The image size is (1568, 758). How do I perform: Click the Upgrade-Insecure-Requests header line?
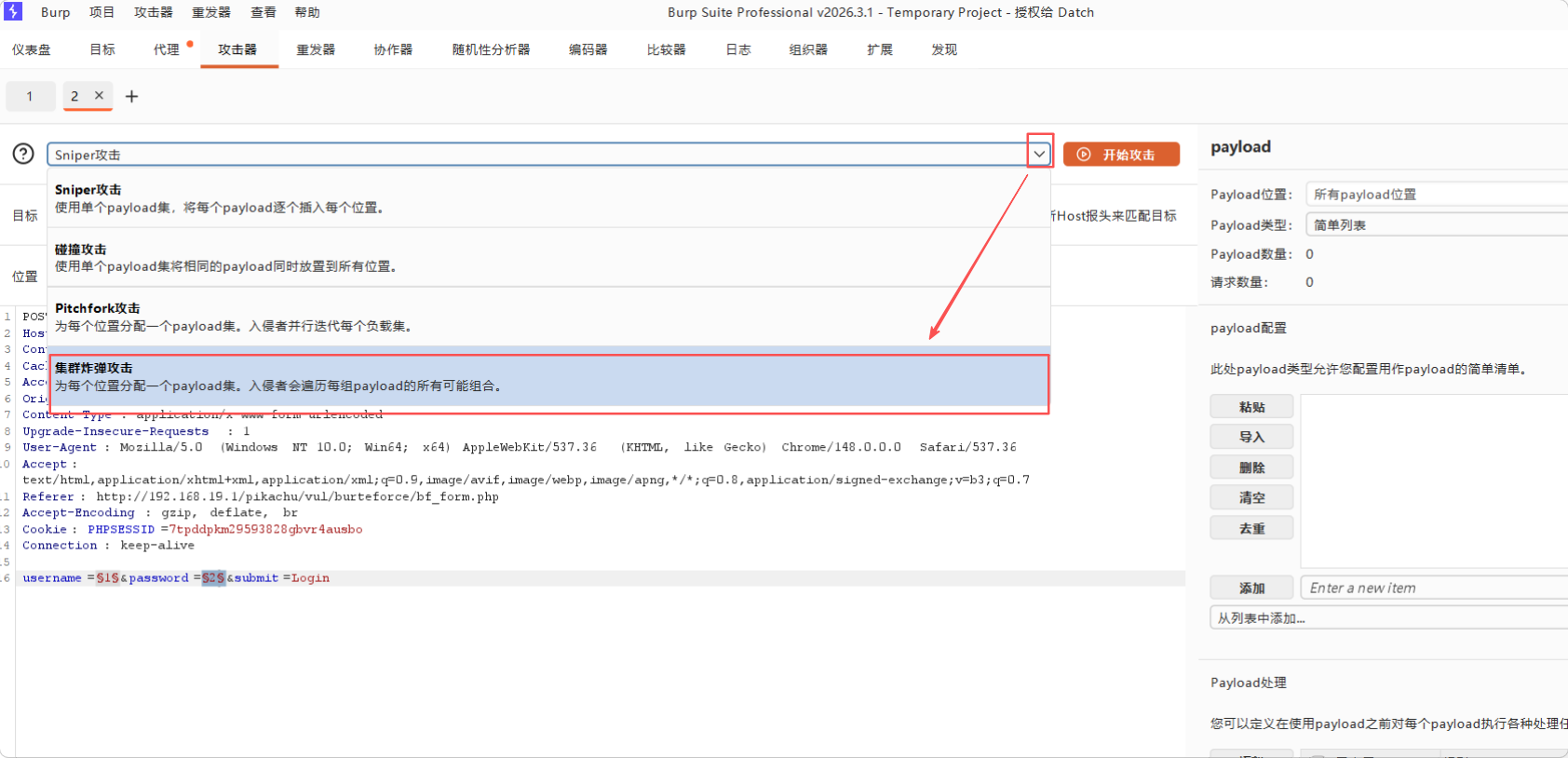137,431
